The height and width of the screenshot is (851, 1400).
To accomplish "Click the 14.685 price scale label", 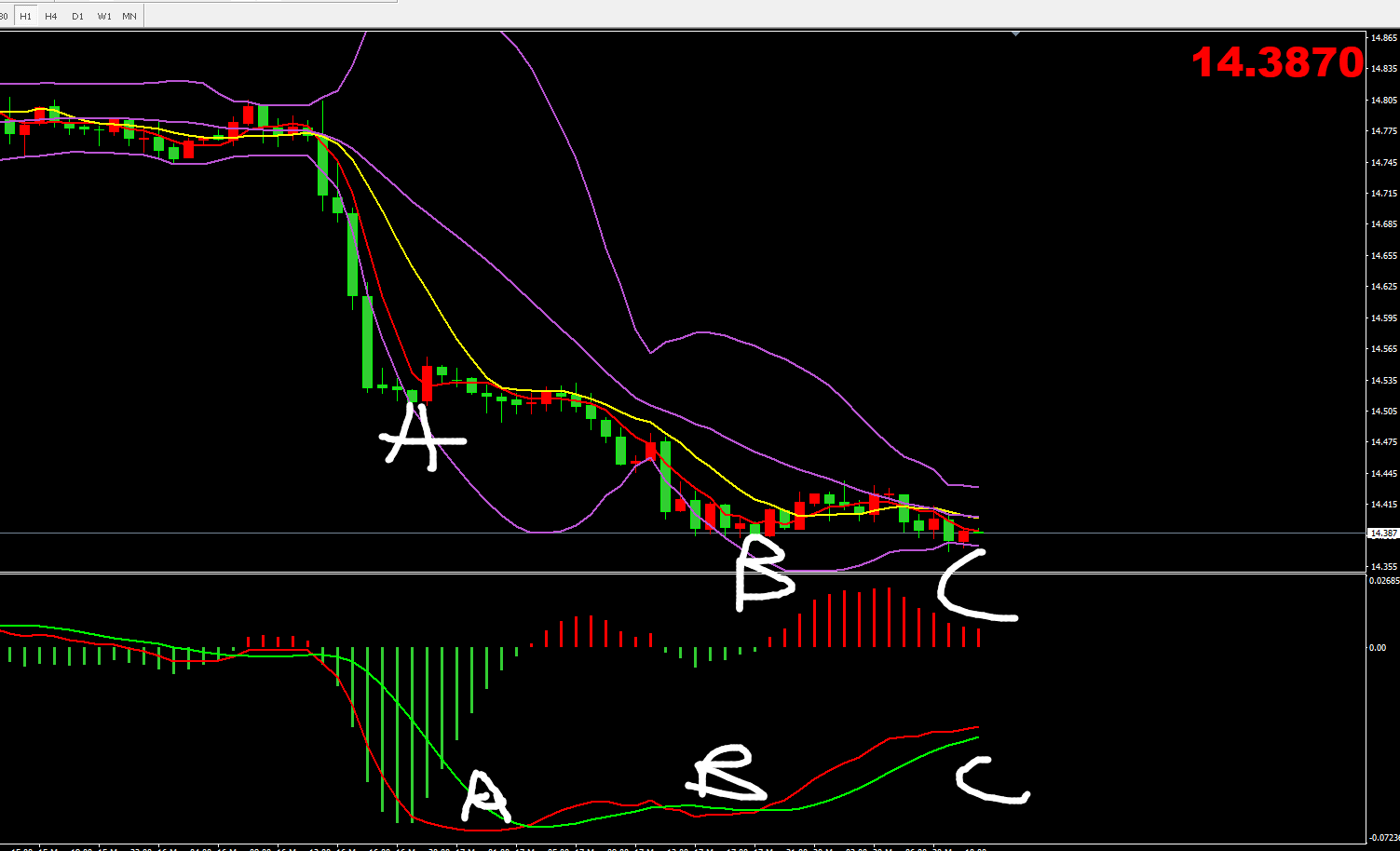I will point(1384,224).
